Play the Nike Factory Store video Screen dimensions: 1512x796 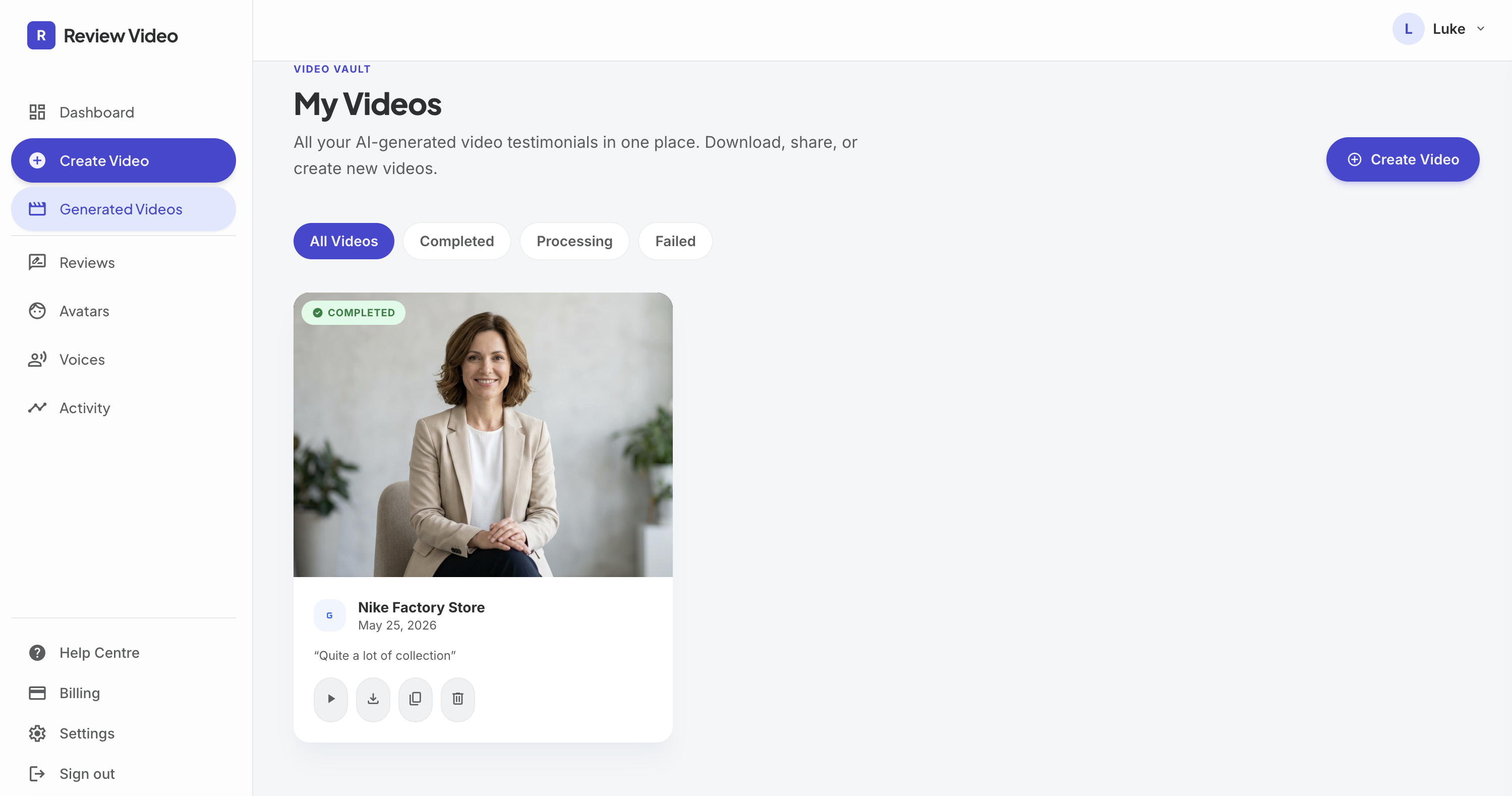(x=331, y=699)
